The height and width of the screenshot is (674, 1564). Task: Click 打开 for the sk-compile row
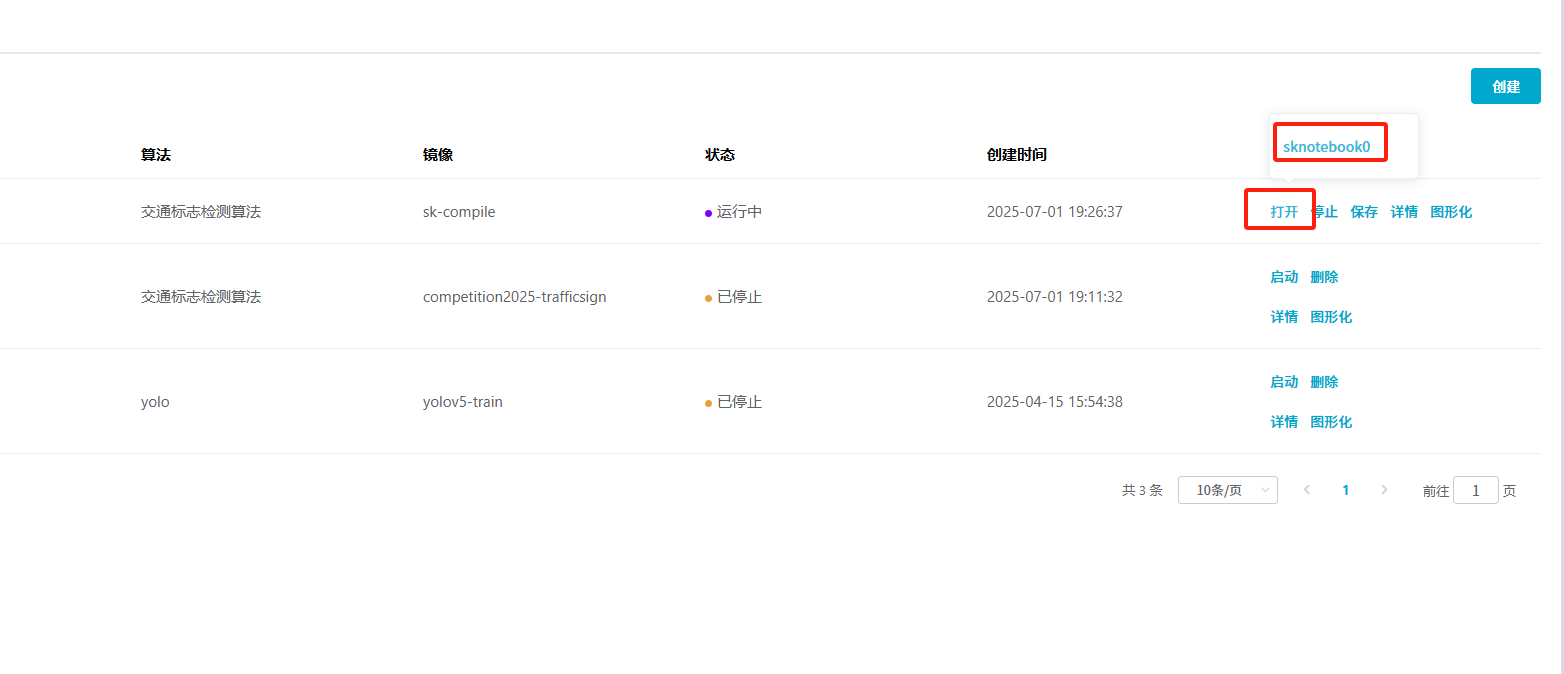pos(1284,212)
